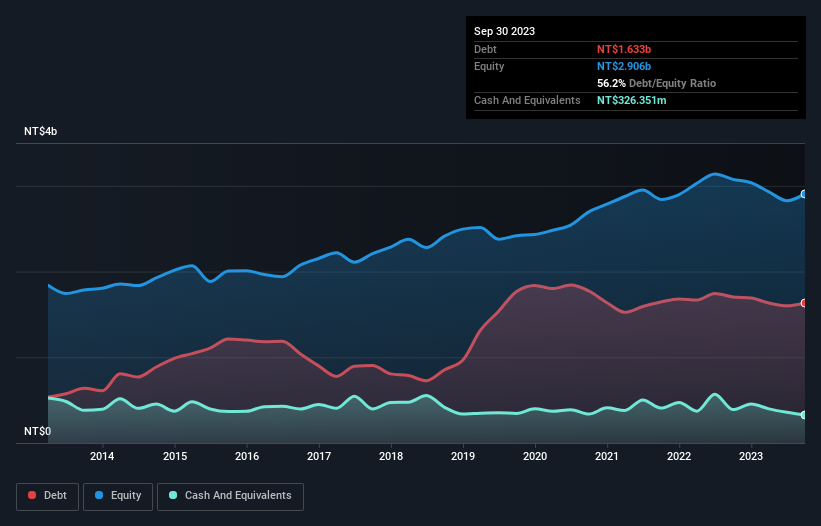
Task: Click the 2019 x-axis label
Action: coord(463,456)
